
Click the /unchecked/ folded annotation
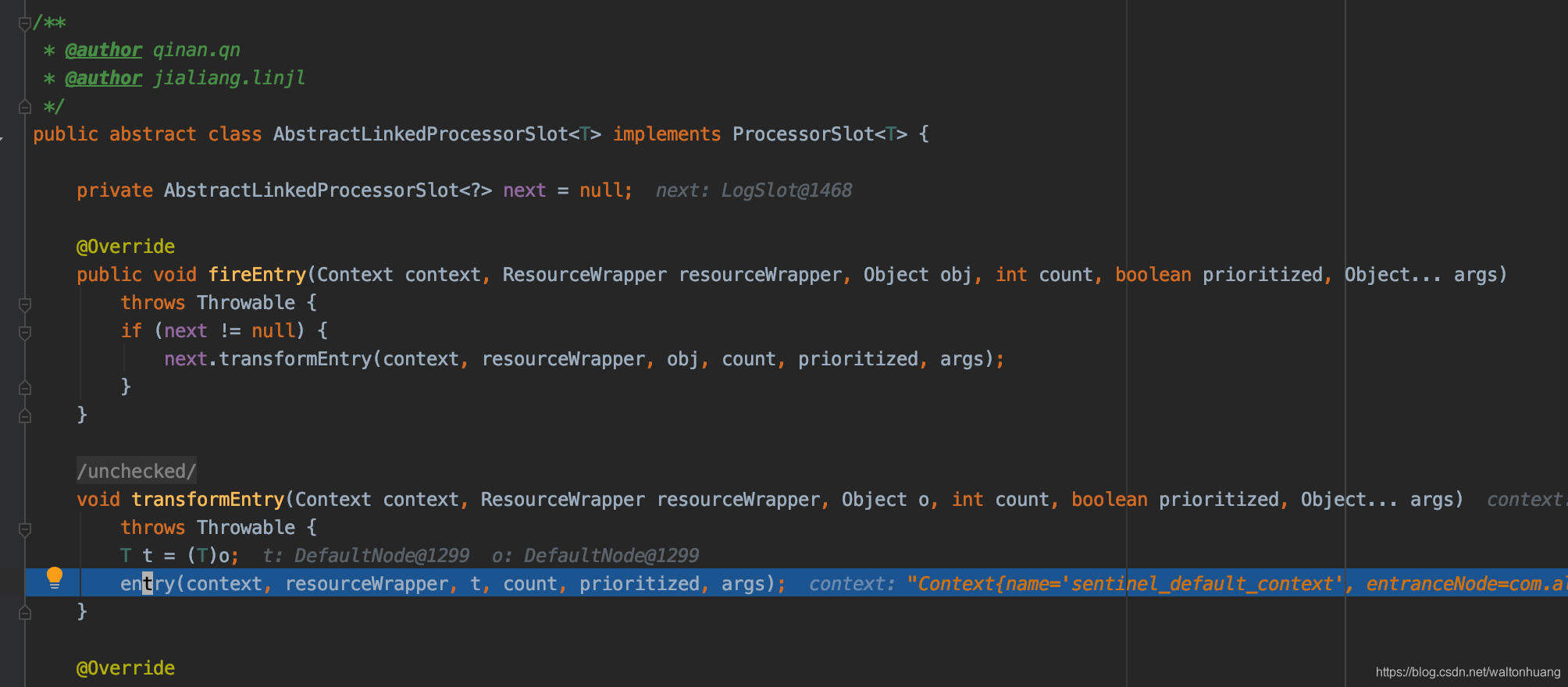tap(136, 471)
